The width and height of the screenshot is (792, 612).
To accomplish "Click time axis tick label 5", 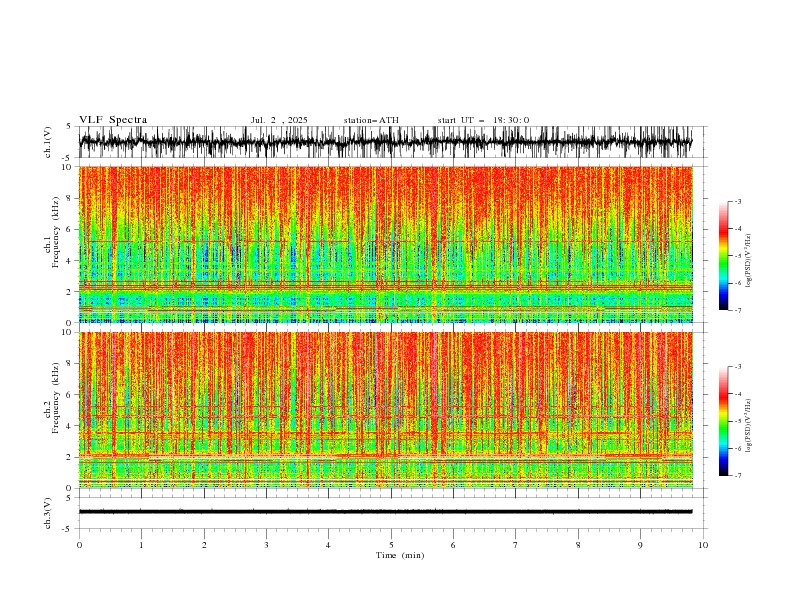I will tap(391, 545).
